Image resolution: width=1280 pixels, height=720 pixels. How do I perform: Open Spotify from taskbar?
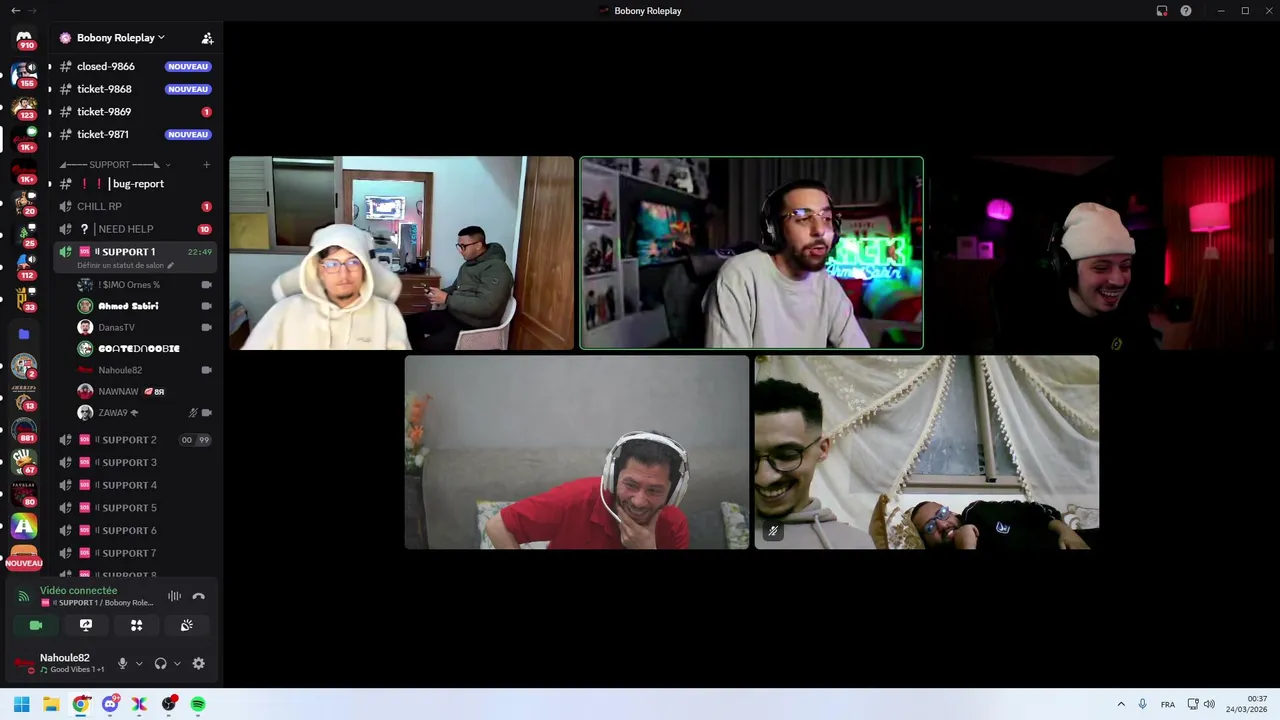tap(198, 704)
